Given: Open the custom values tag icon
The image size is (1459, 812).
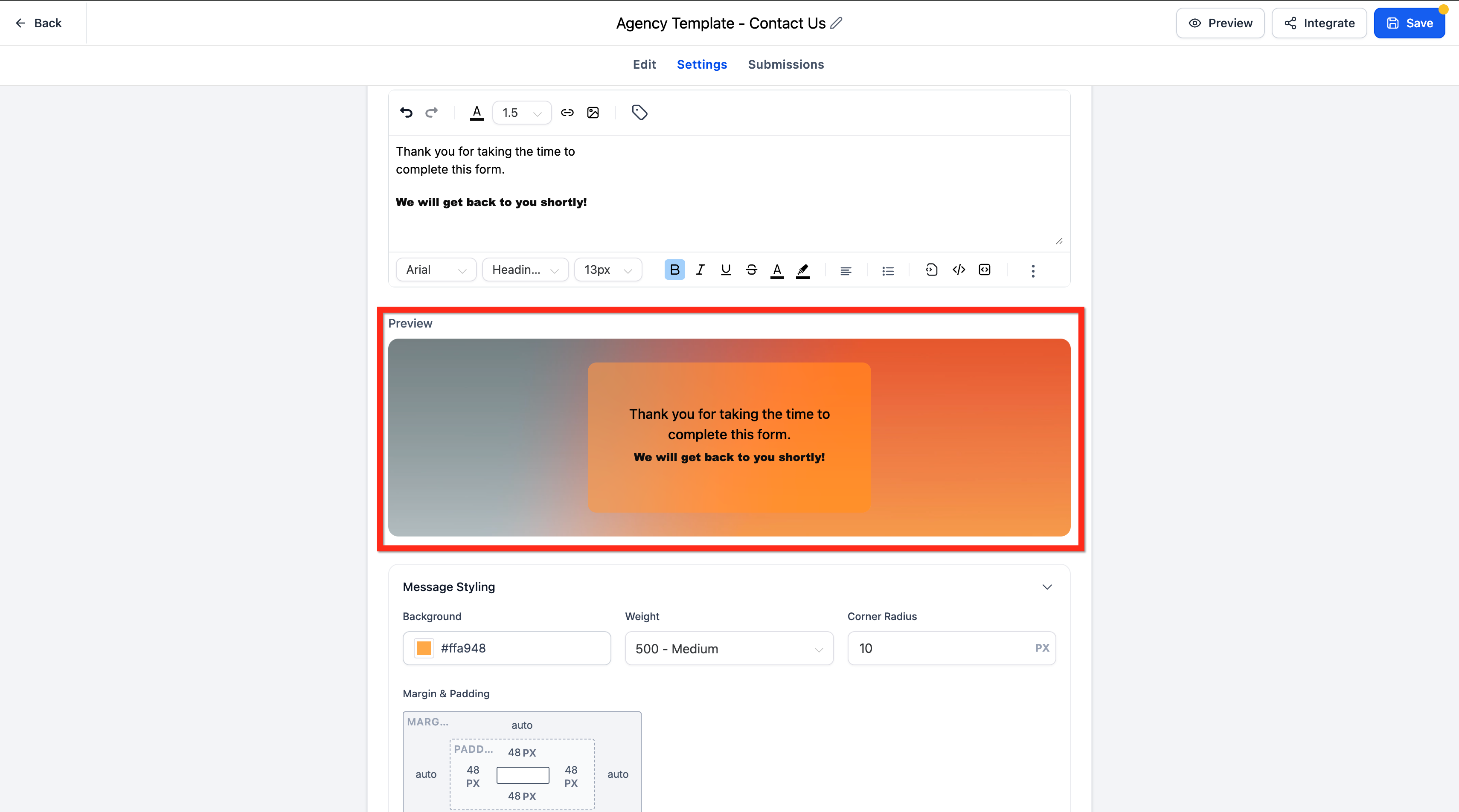Looking at the screenshot, I should tap(639, 113).
